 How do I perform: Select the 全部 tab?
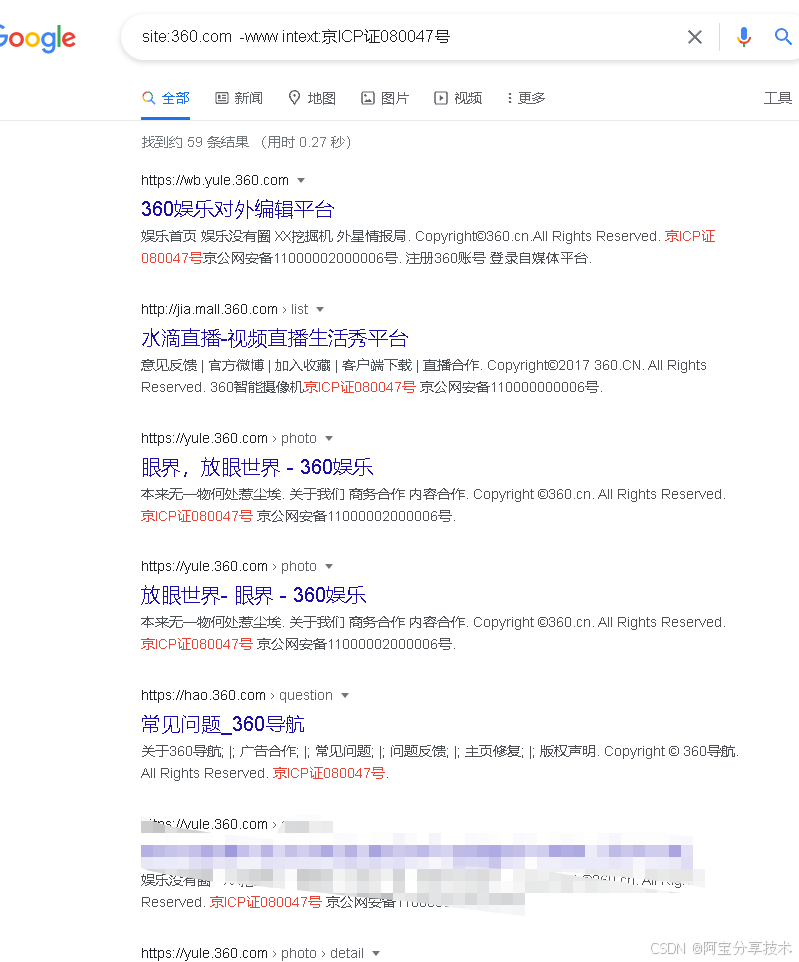click(166, 98)
